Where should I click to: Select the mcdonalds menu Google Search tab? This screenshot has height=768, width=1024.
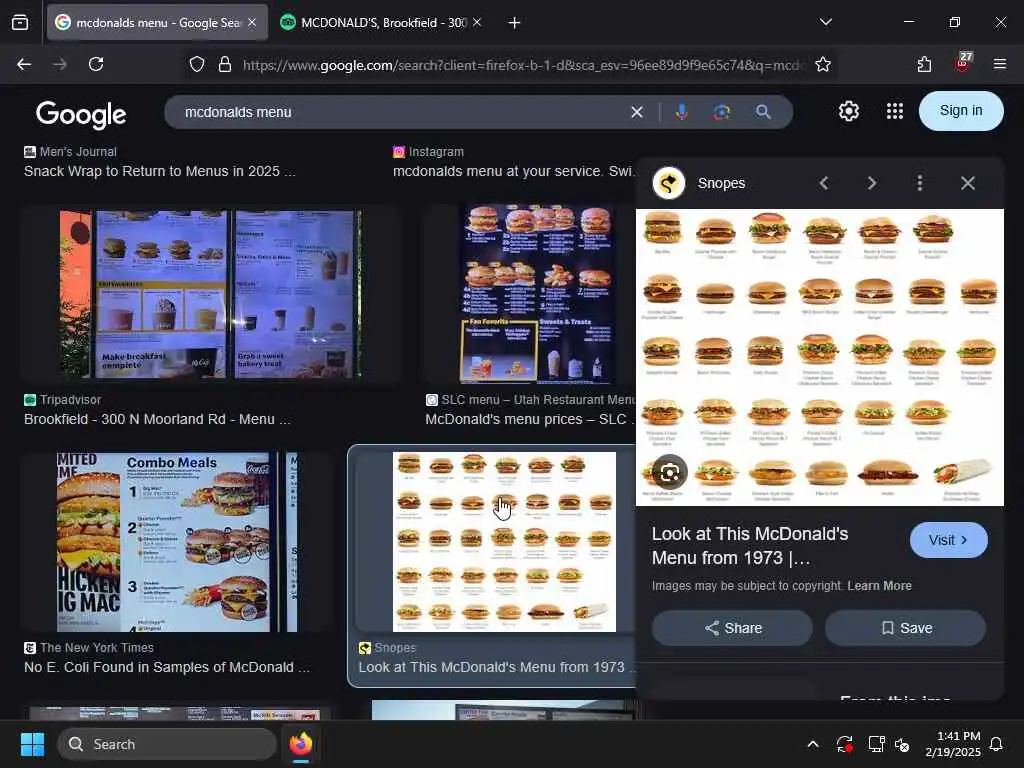(x=157, y=23)
